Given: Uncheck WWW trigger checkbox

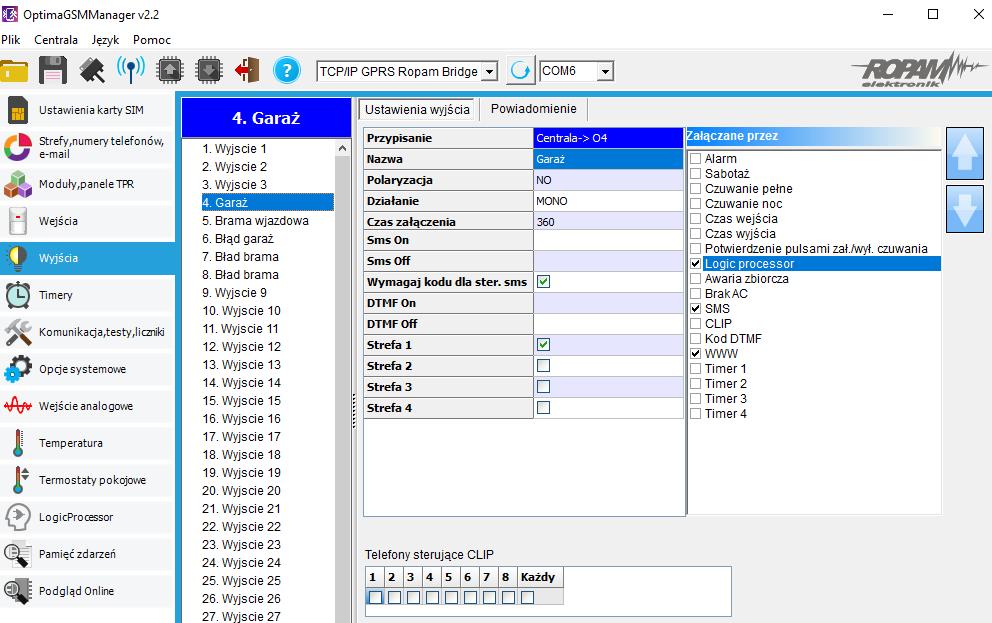Looking at the screenshot, I should click(x=695, y=354).
